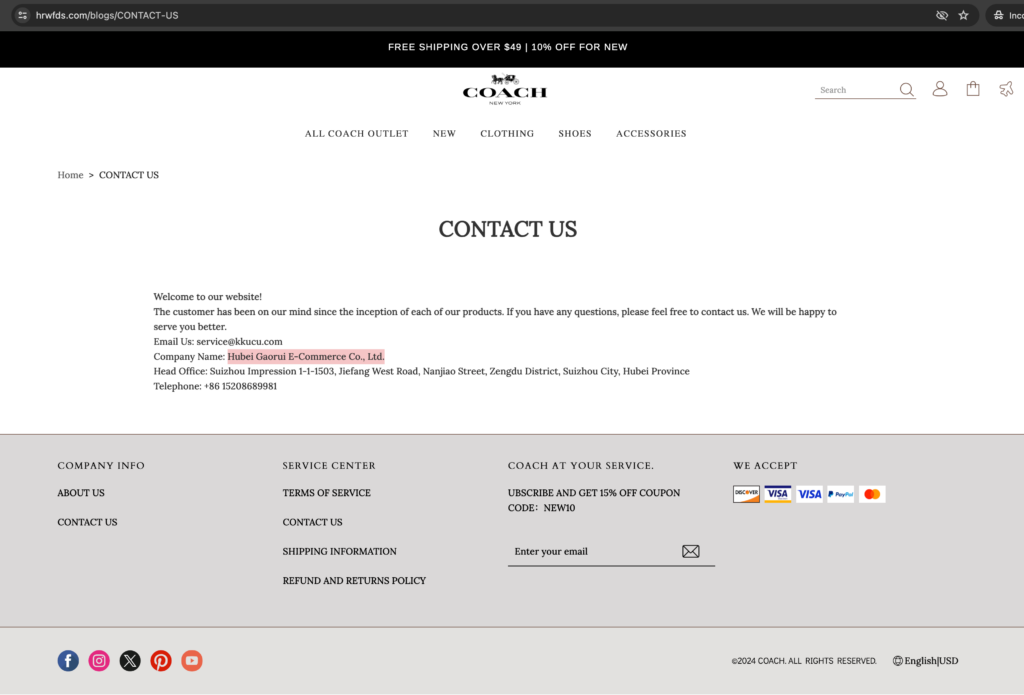Toggle content blocking via the eye icon
This screenshot has width=1024, height=695.
(941, 15)
